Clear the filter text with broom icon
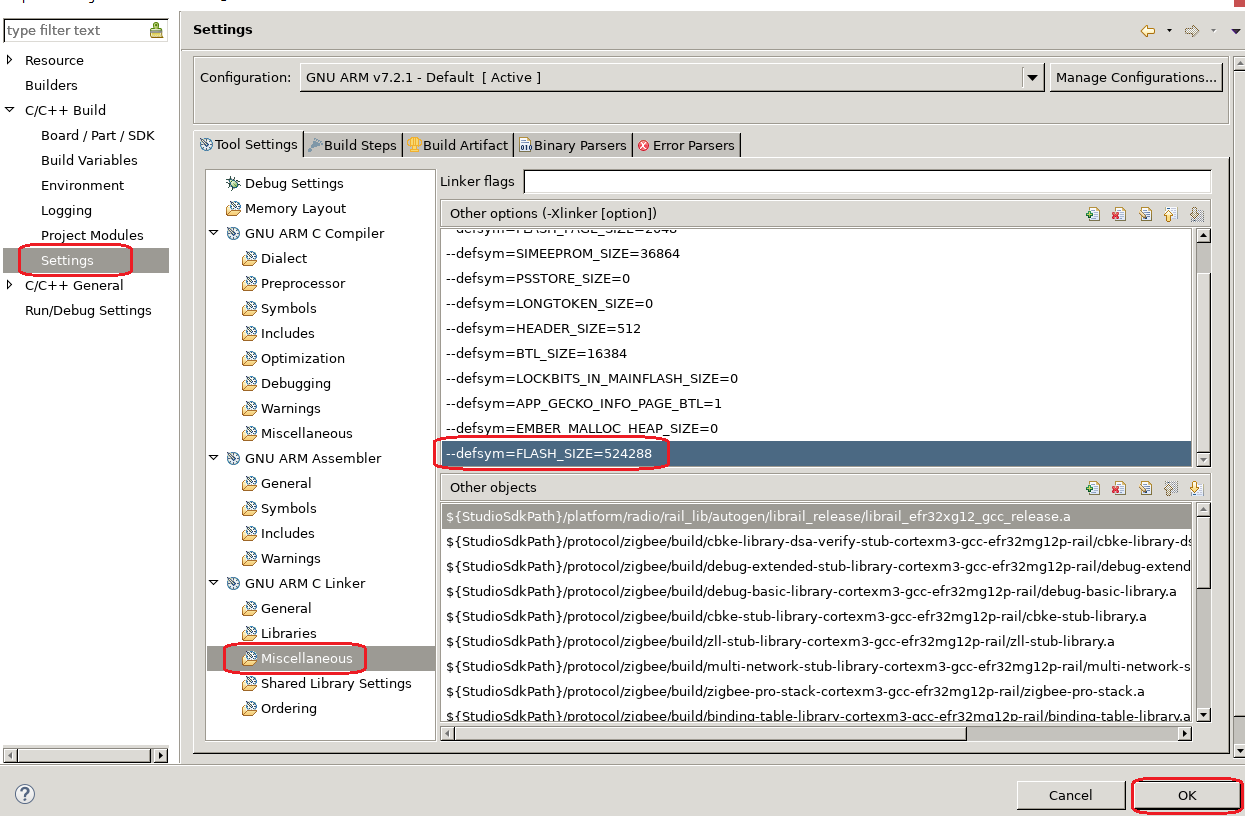 (x=156, y=30)
